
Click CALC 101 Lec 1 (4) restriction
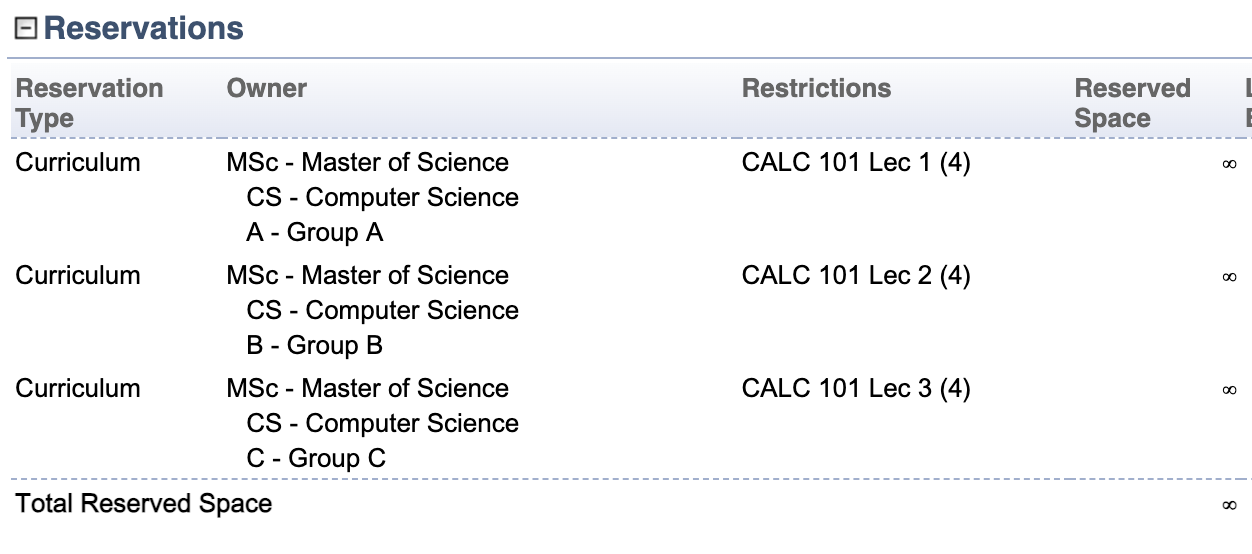coord(856,162)
